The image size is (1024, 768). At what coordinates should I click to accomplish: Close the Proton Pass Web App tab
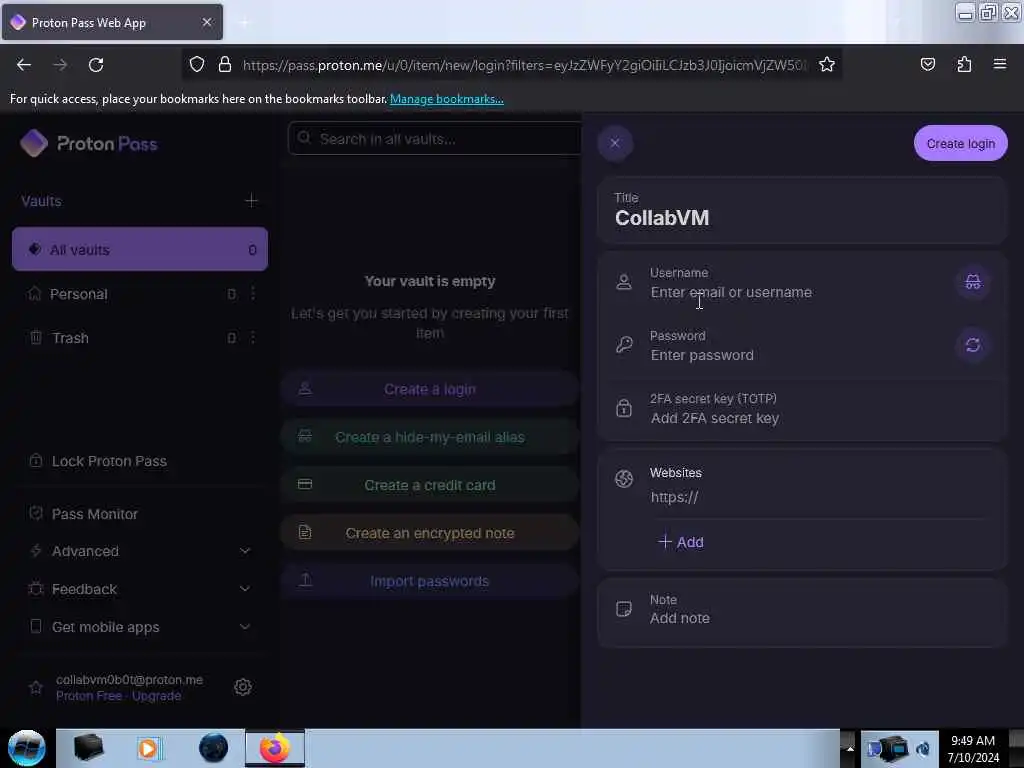pyautogui.click(x=207, y=22)
